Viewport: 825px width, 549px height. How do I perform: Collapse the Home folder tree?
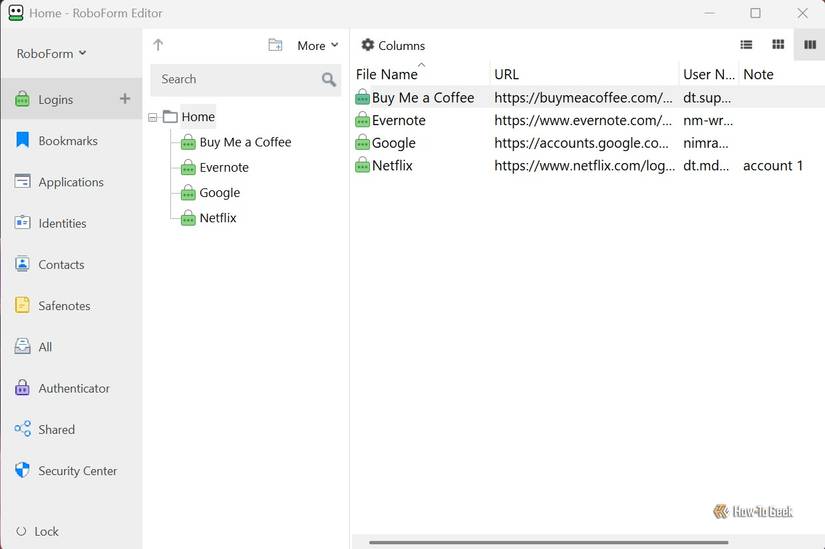coord(153,117)
